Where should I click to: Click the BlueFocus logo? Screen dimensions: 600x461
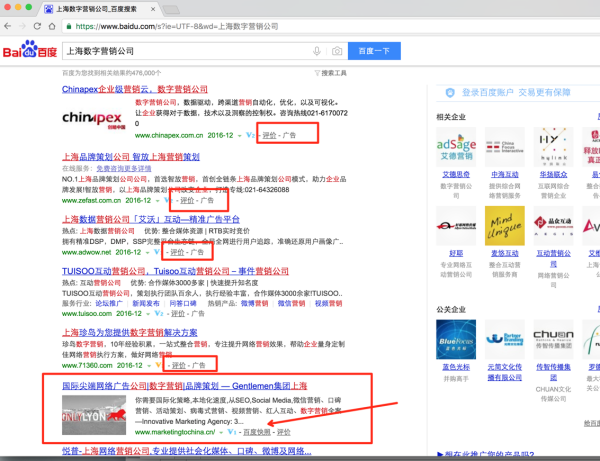point(456,339)
